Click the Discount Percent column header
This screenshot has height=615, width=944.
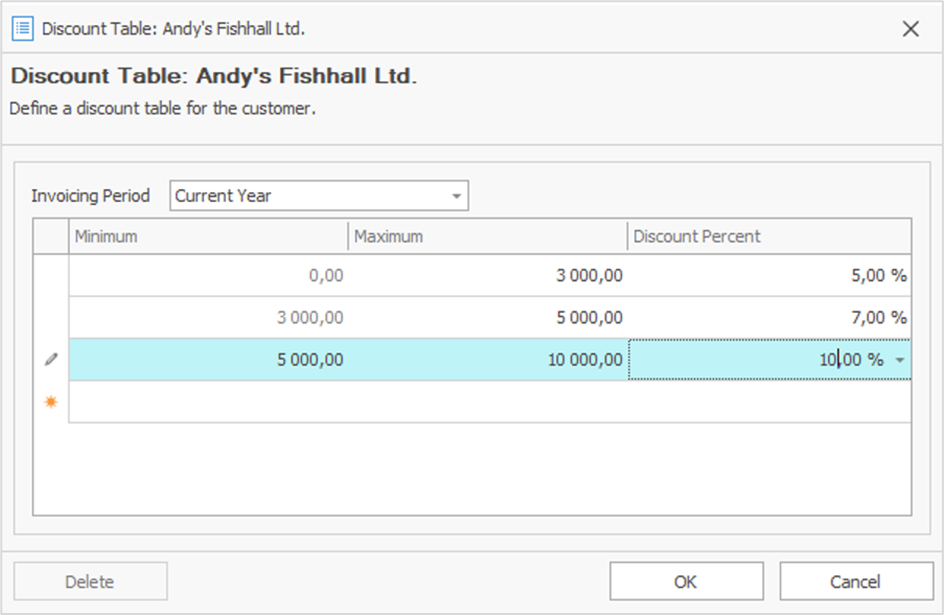768,237
